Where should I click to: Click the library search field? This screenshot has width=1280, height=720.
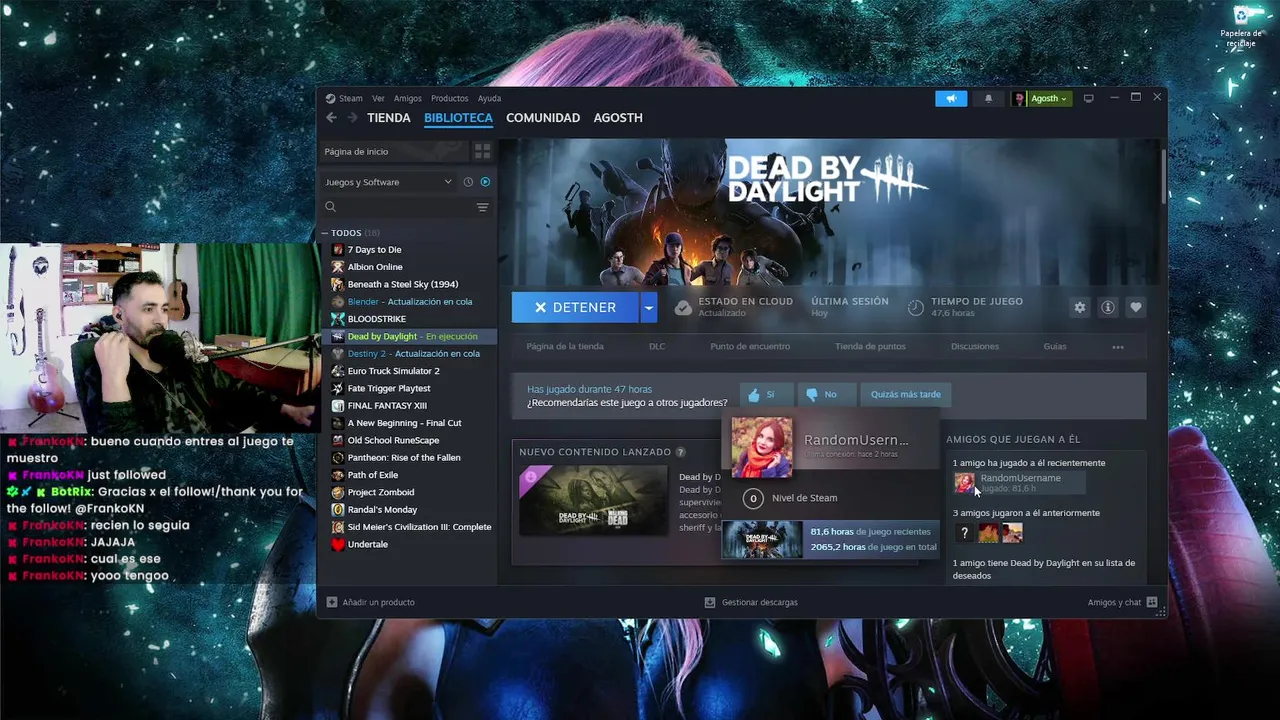pos(398,207)
